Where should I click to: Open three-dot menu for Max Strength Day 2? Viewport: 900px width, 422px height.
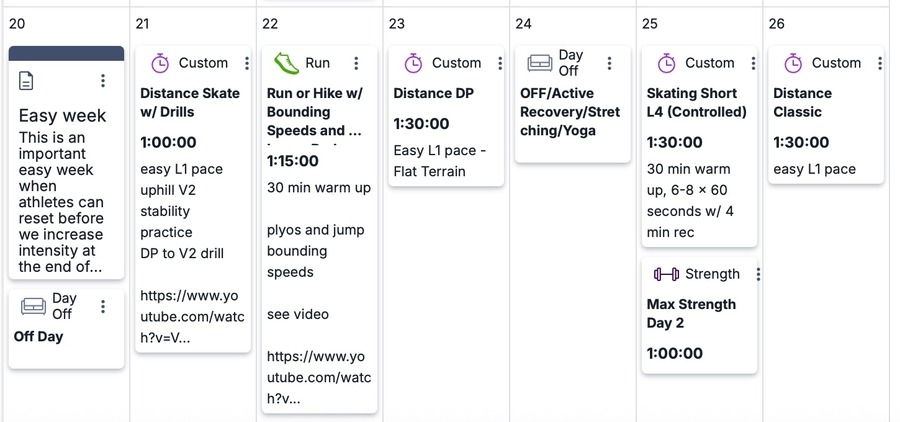[x=758, y=274]
